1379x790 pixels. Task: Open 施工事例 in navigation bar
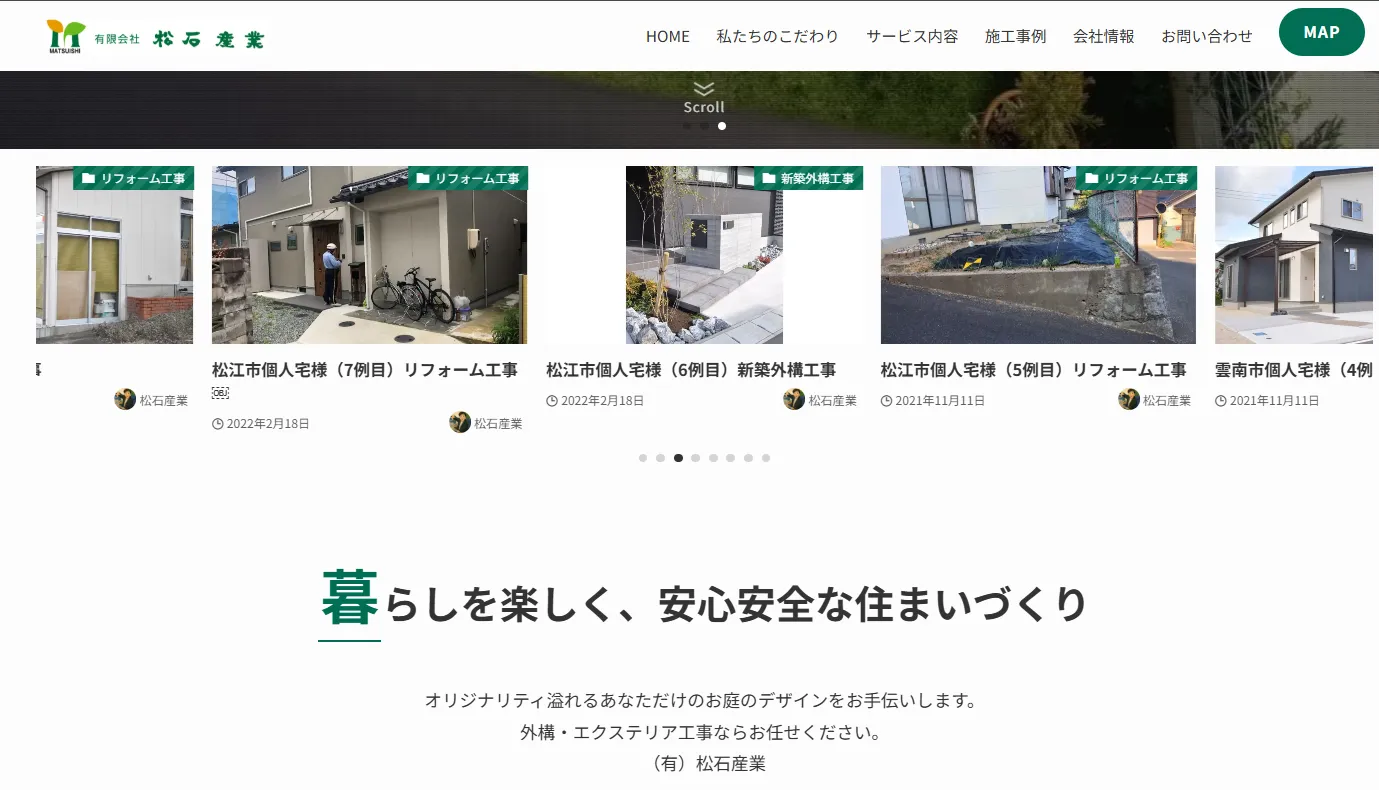tap(1015, 36)
